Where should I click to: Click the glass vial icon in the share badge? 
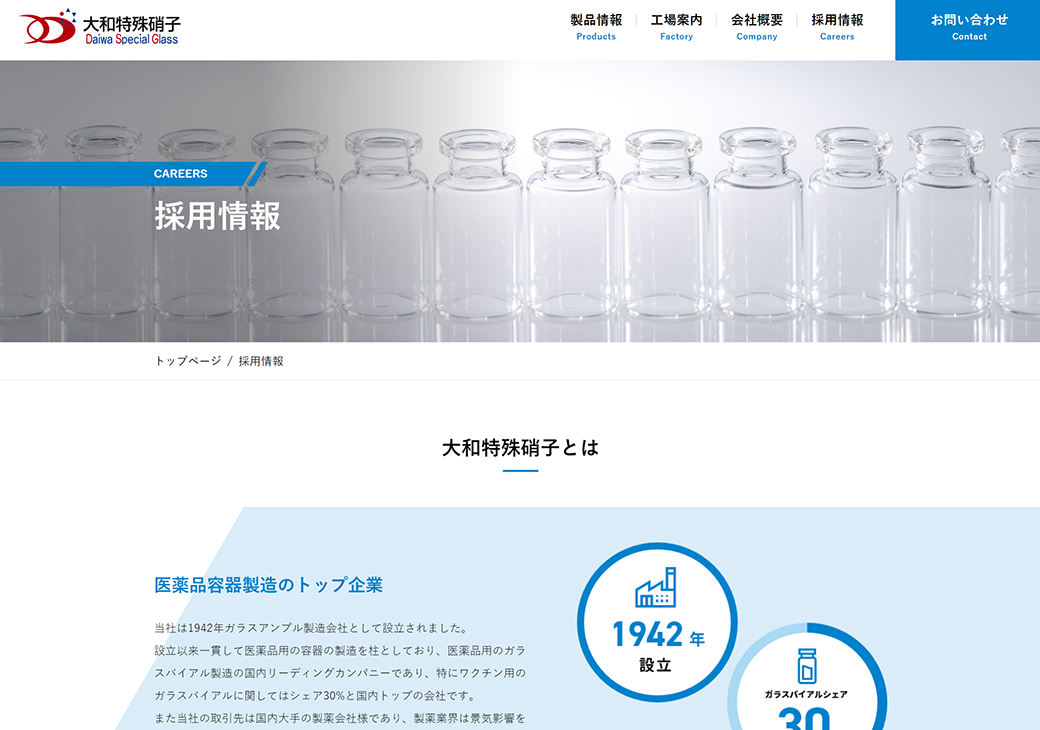(805, 665)
